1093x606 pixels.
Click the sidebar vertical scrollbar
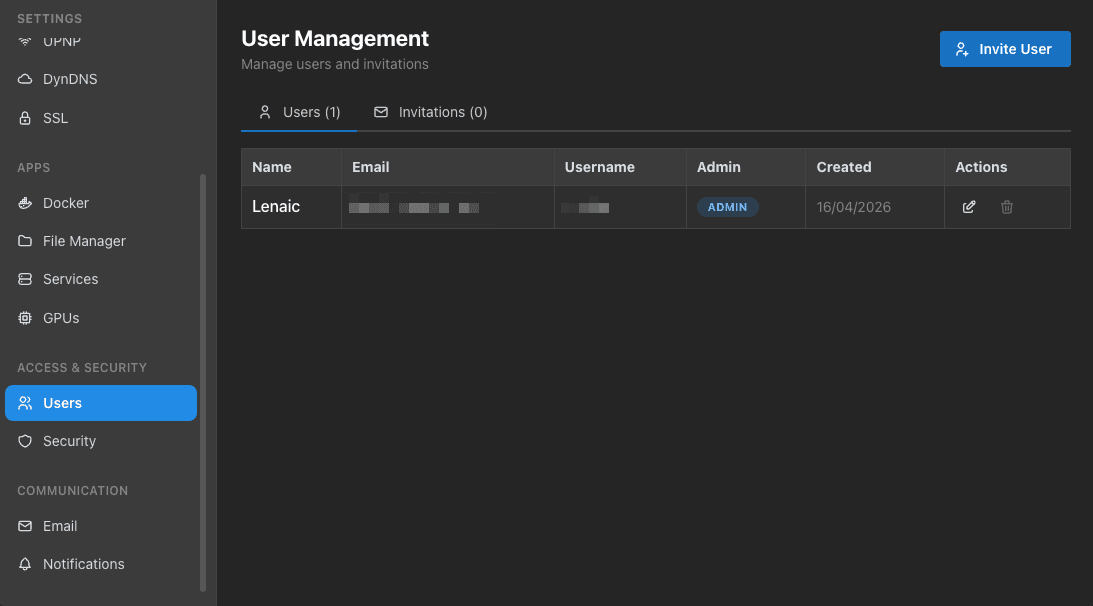pyautogui.click(x=203, y=382)
